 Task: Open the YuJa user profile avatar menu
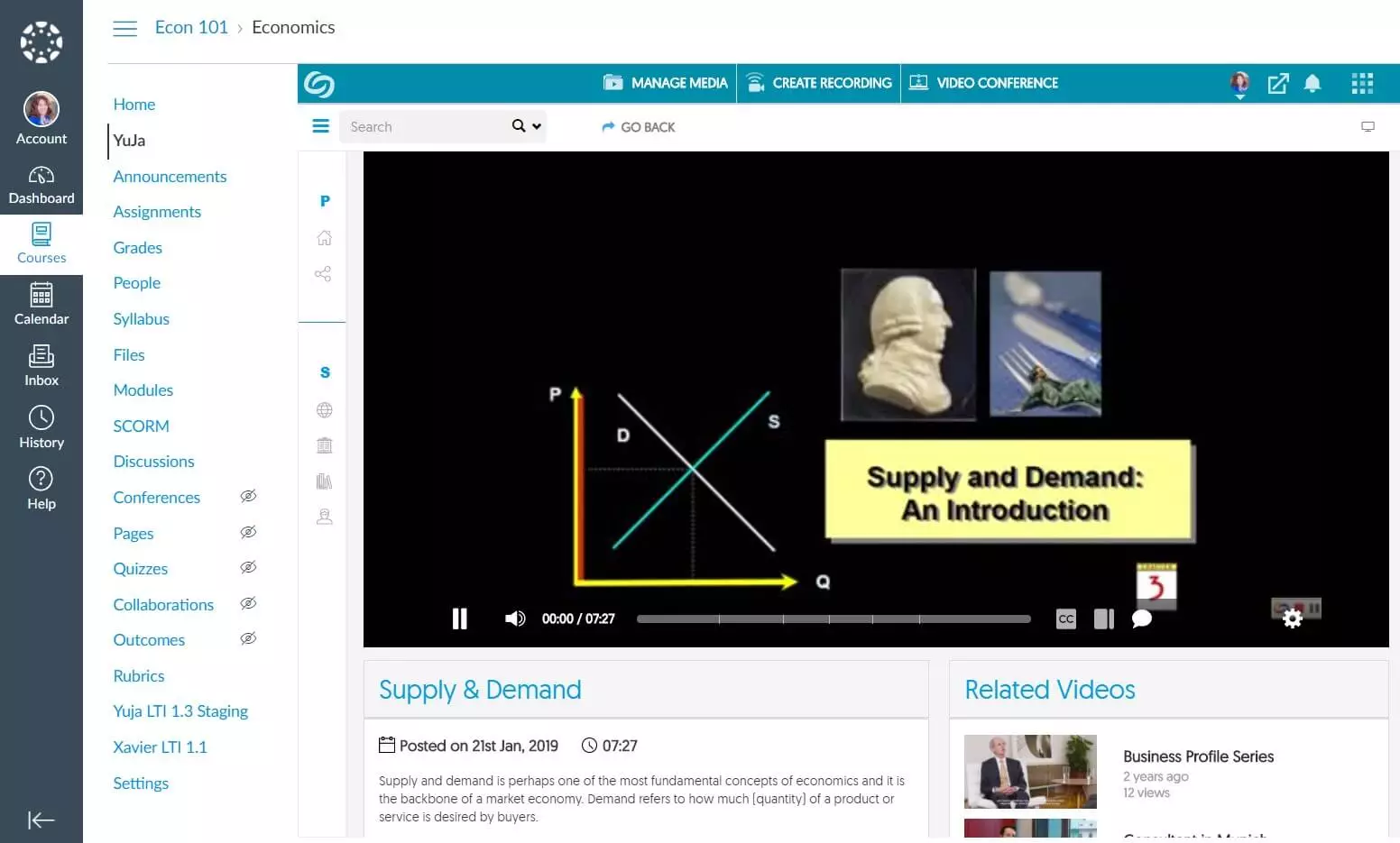[1240, 84]
